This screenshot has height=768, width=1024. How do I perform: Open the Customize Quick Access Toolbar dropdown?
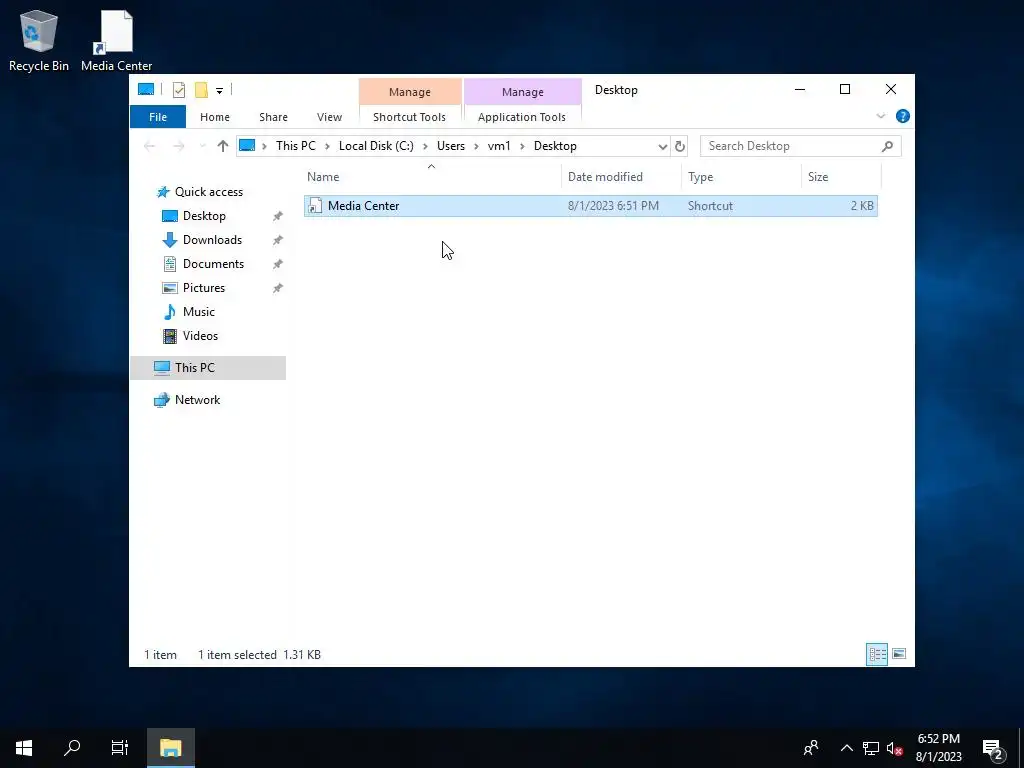point(219,91)
